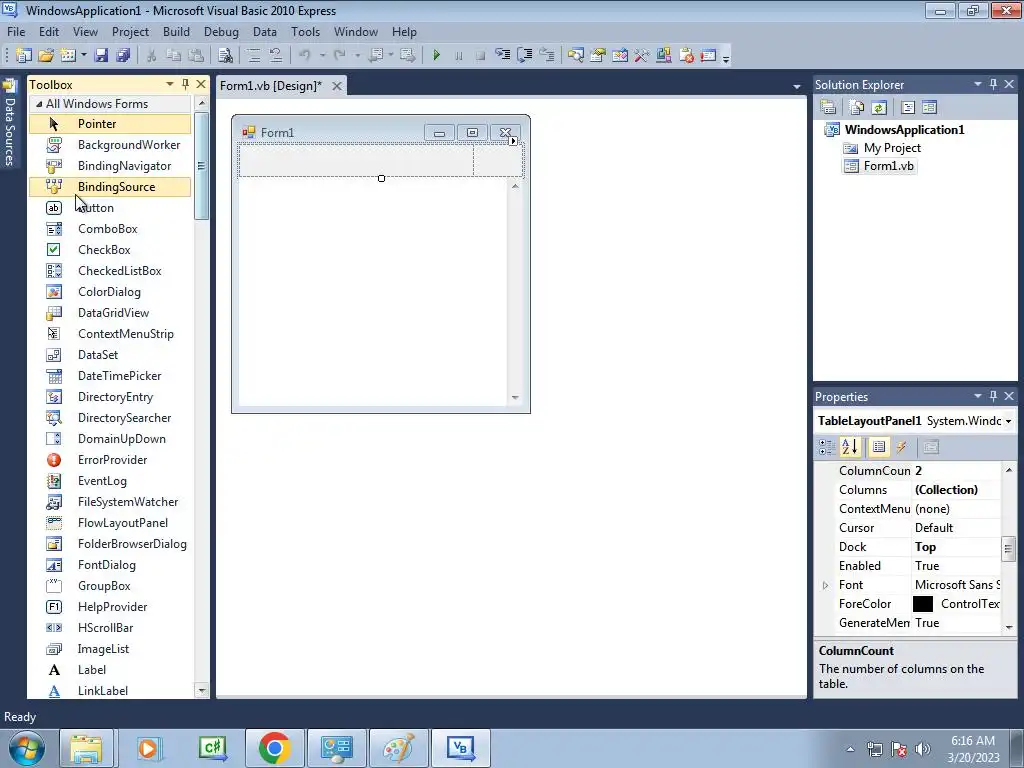1024x768 pixels.
Task: Open the active documents list dropdown
Action: [x=797, y=86]
